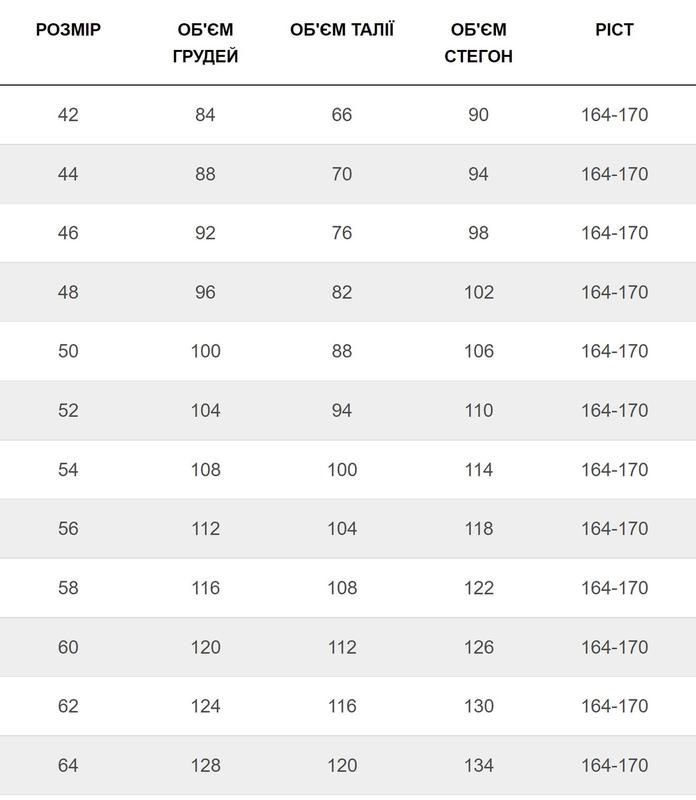Click hip value 122 for size 58
This screenshot has width=696, height=800.
tap(478, 588)
